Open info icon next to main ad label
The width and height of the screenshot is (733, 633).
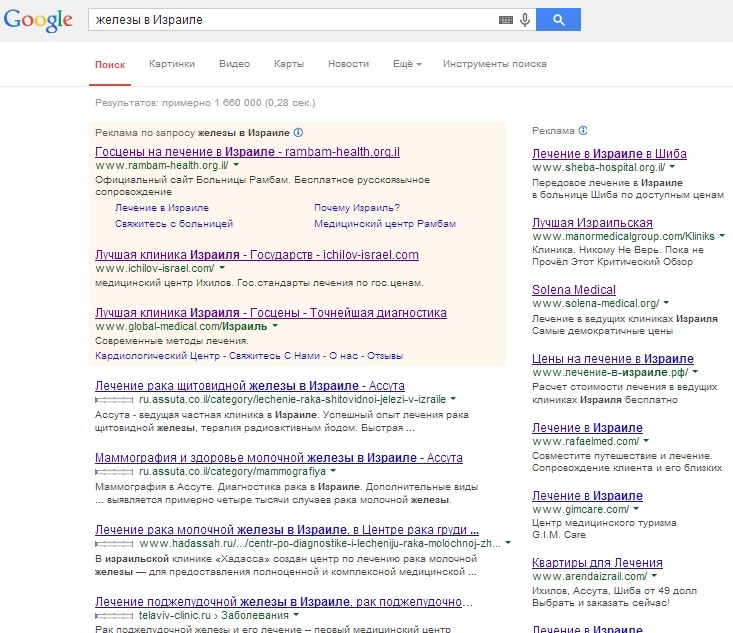pos(298,133)
